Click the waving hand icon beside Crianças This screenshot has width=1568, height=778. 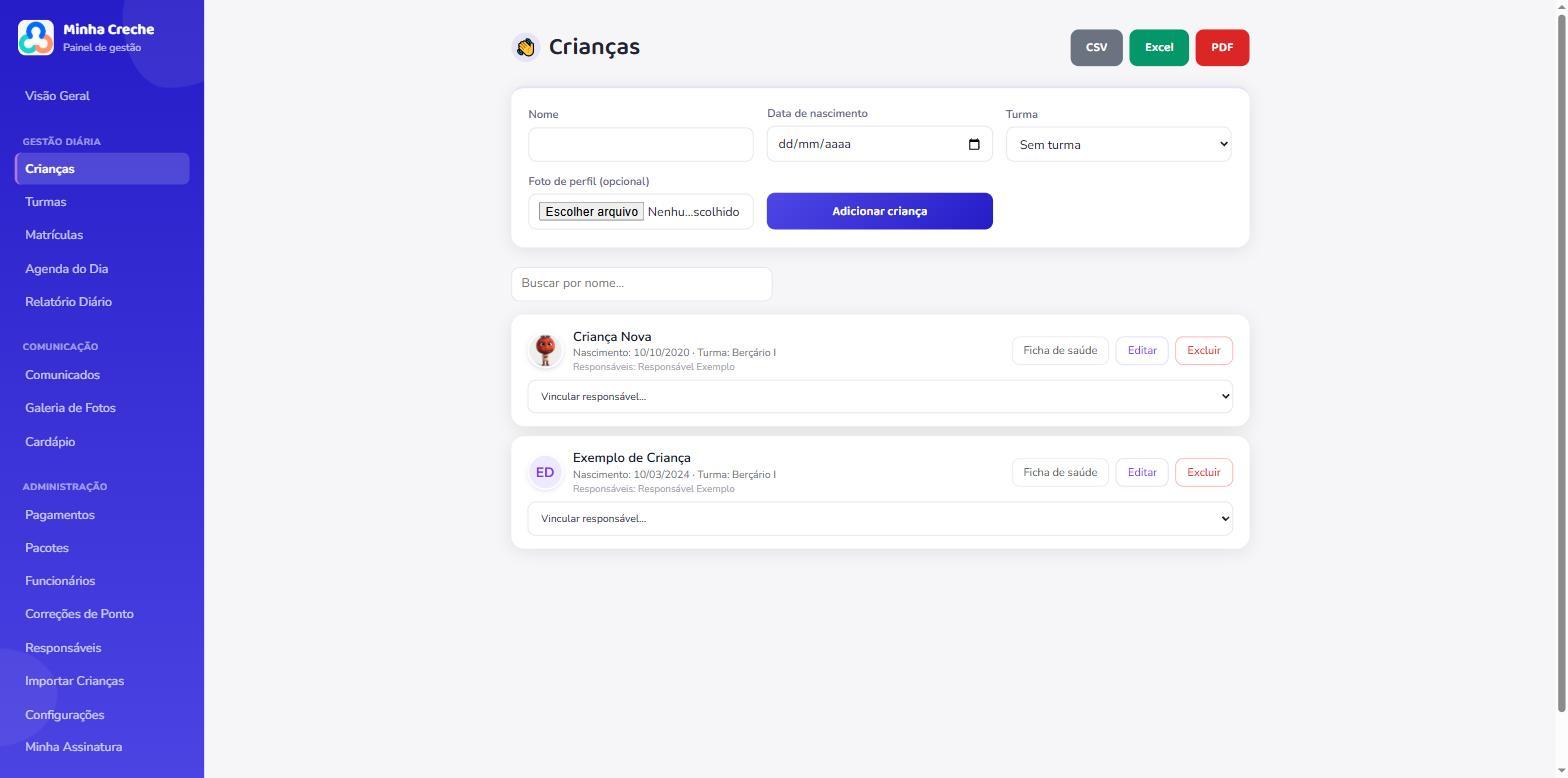tap(526, 47)
